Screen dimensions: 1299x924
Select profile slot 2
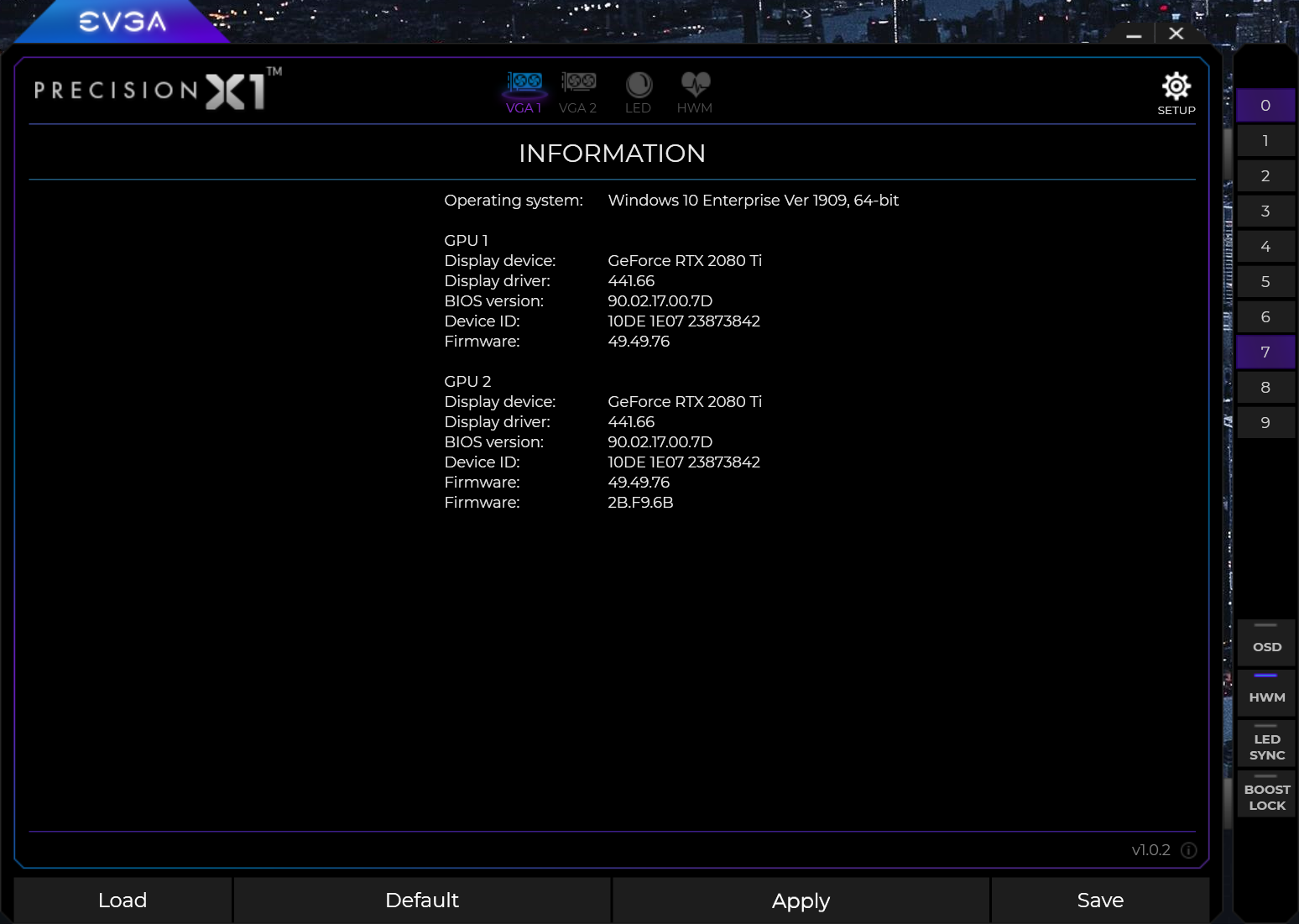pos(1265,176)
